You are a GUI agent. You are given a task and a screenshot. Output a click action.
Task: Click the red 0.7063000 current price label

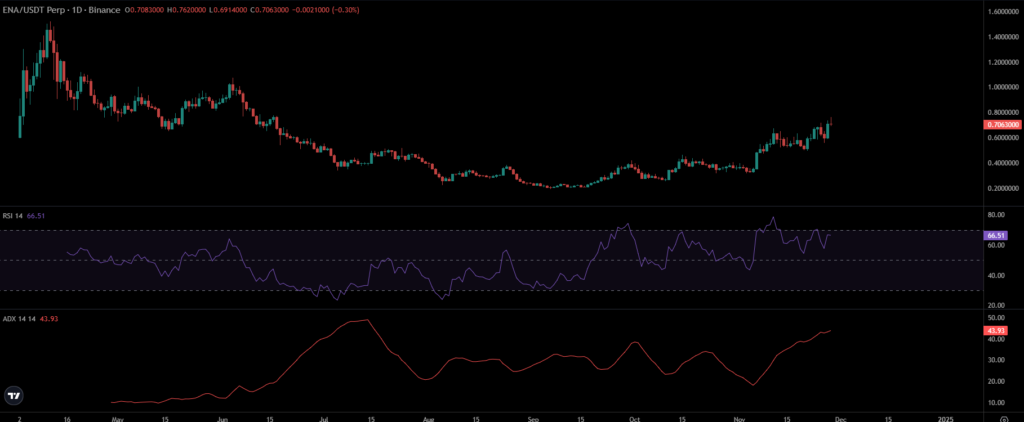1002,124
